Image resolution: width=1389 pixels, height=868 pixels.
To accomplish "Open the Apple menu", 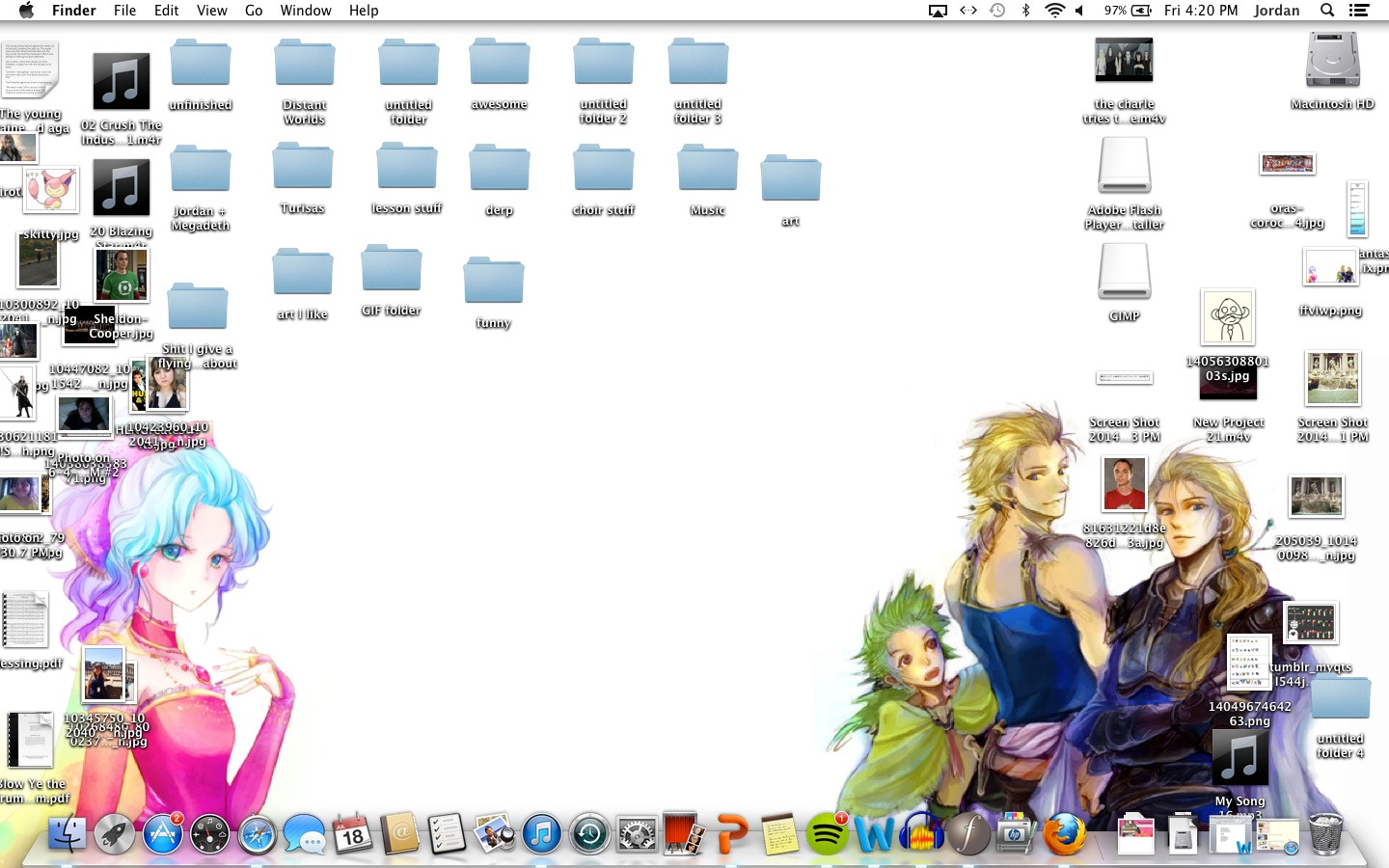I will tap(26, 11).
